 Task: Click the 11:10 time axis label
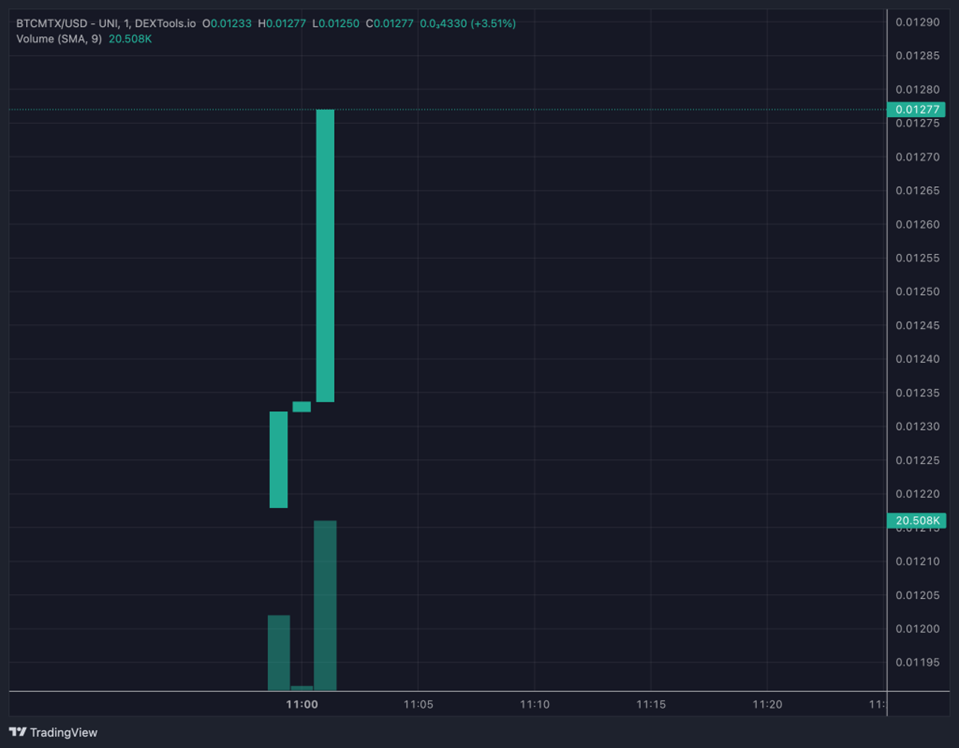click(535, 705)
